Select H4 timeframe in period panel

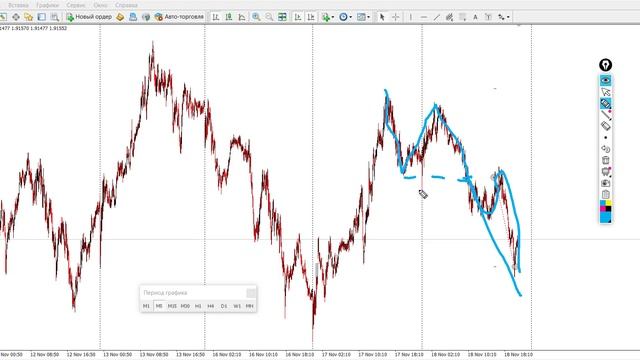211,306
